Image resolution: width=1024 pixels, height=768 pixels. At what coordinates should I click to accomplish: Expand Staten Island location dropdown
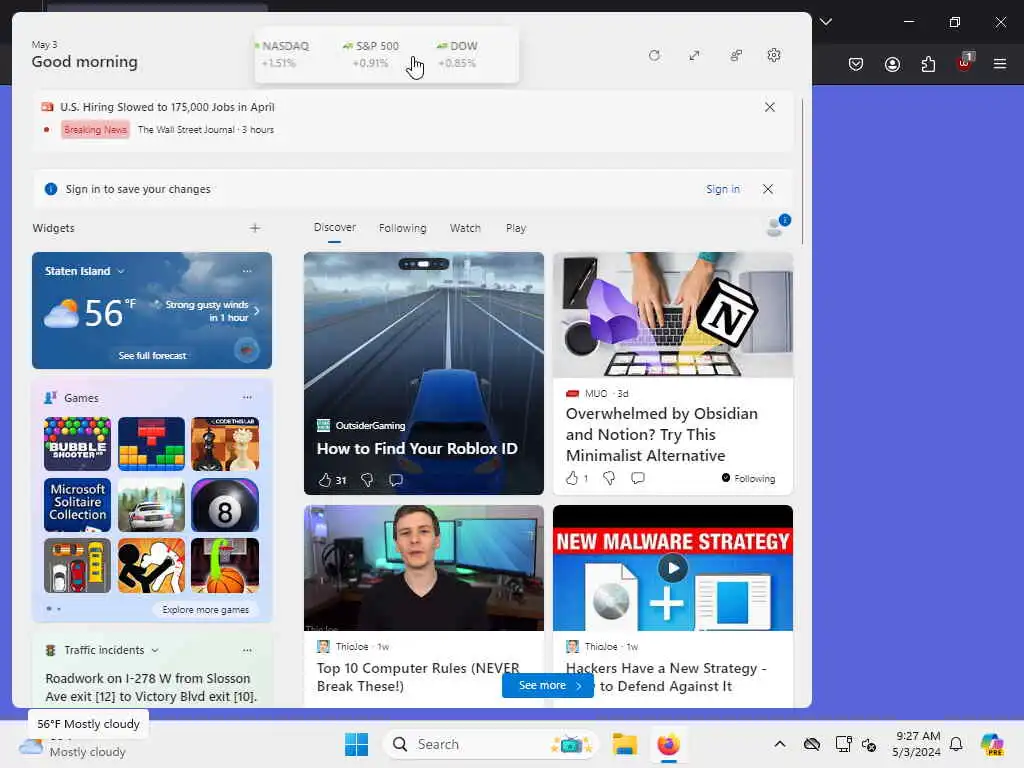click(x=121, y=271)
